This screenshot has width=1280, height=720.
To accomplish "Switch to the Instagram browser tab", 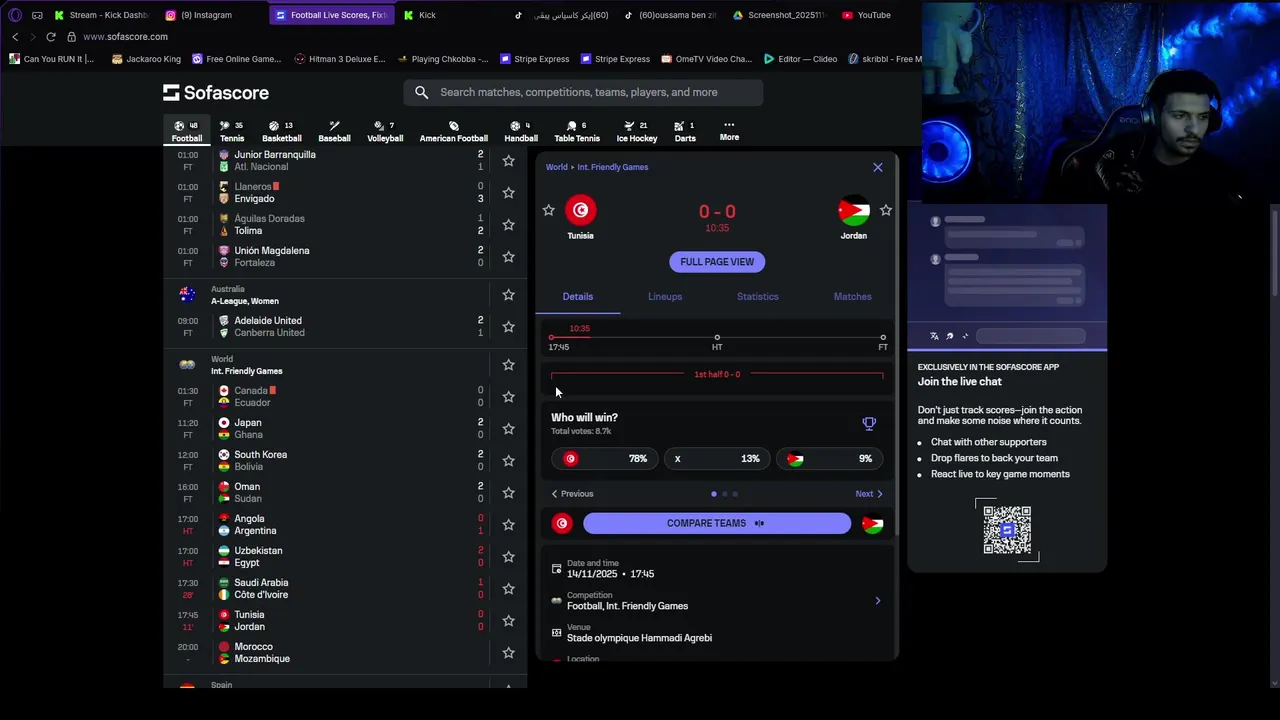I will pyautogui.click(x=207, y=15).
